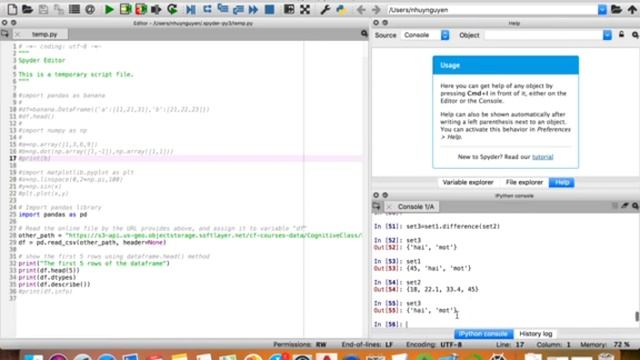
Task: Save the current file
Action: pyautogui.click(x=43, y=9)
